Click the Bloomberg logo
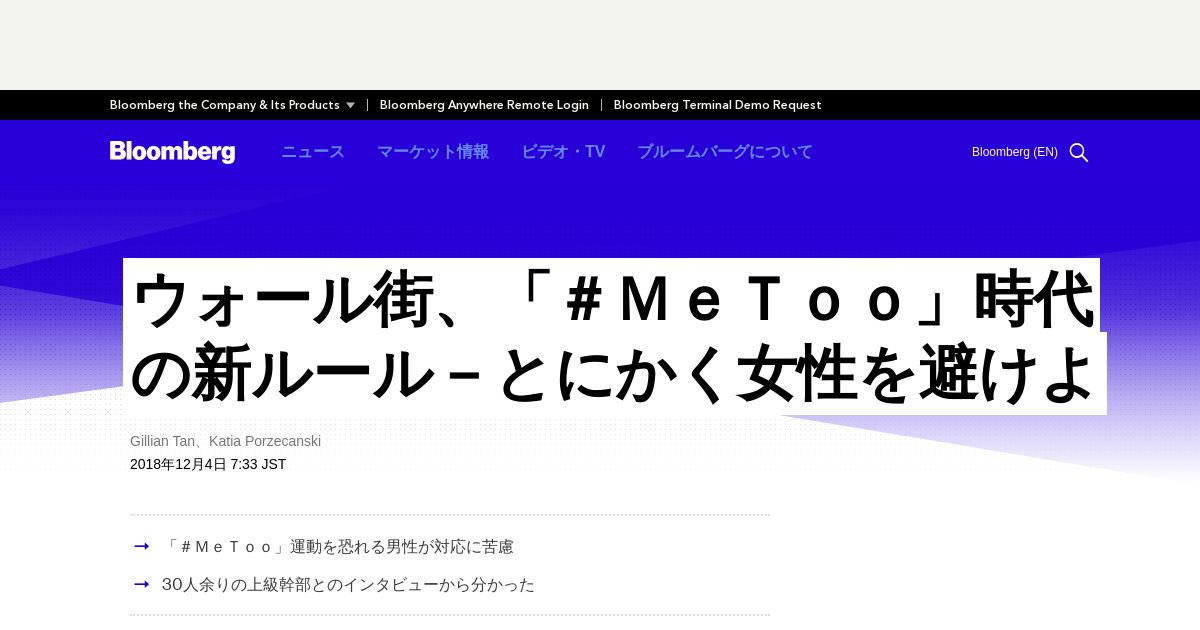The image size is (1200, 630). (x=172, y=152)
